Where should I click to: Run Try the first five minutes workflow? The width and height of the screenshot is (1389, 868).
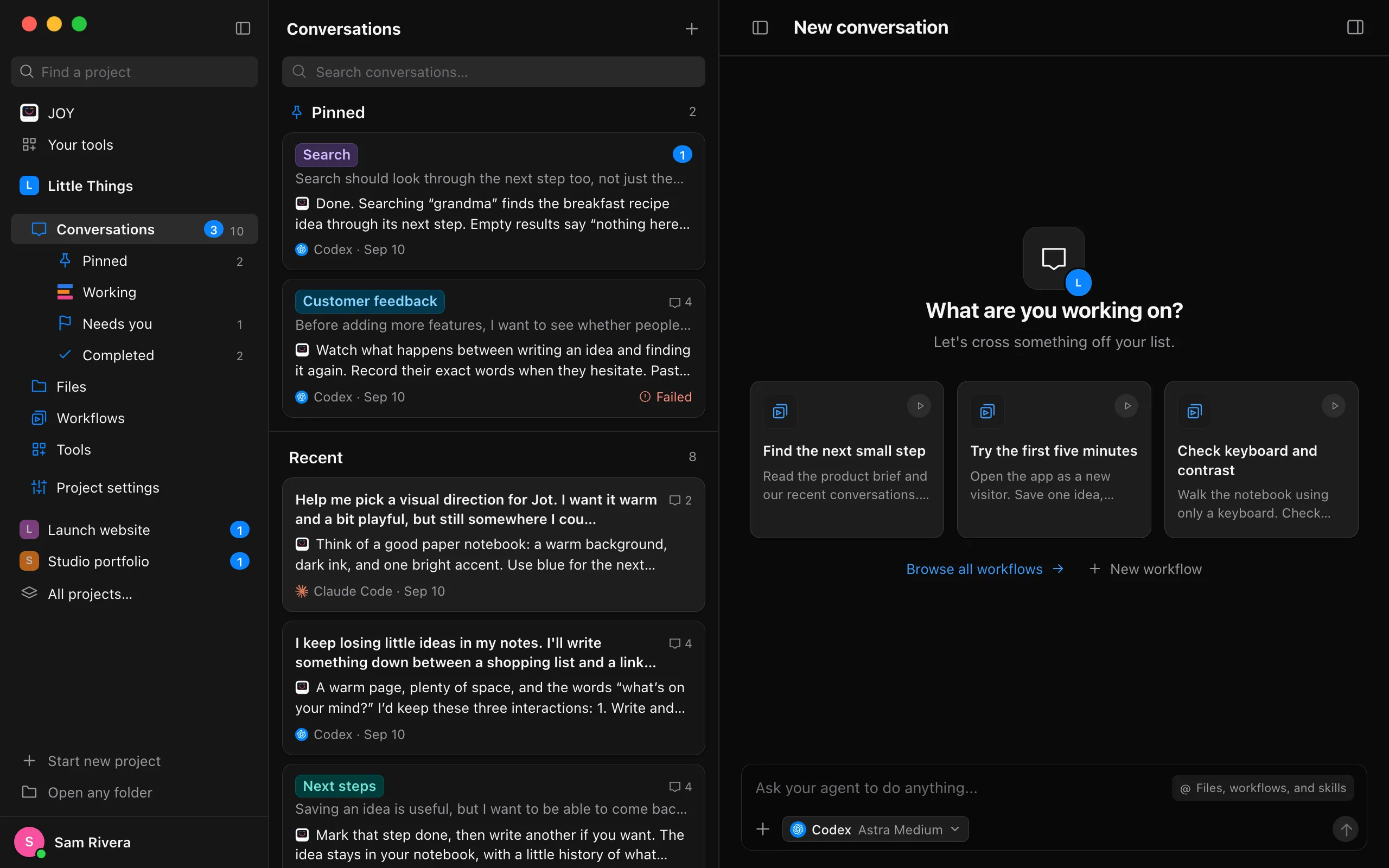click(1127, 406)
